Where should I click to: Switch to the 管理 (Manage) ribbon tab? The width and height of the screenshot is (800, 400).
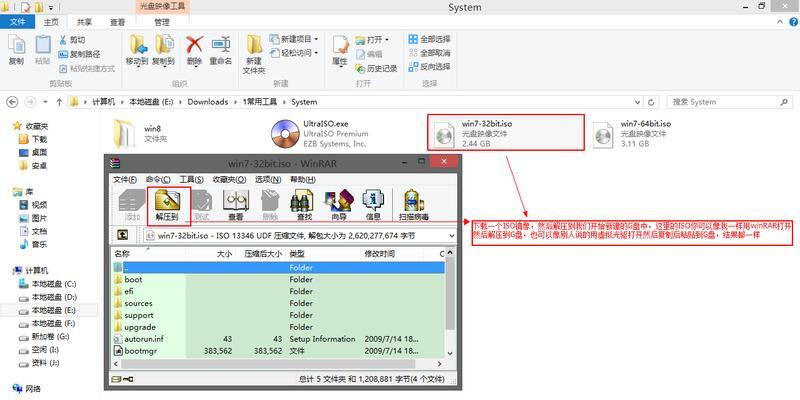(x=162, y=22)
